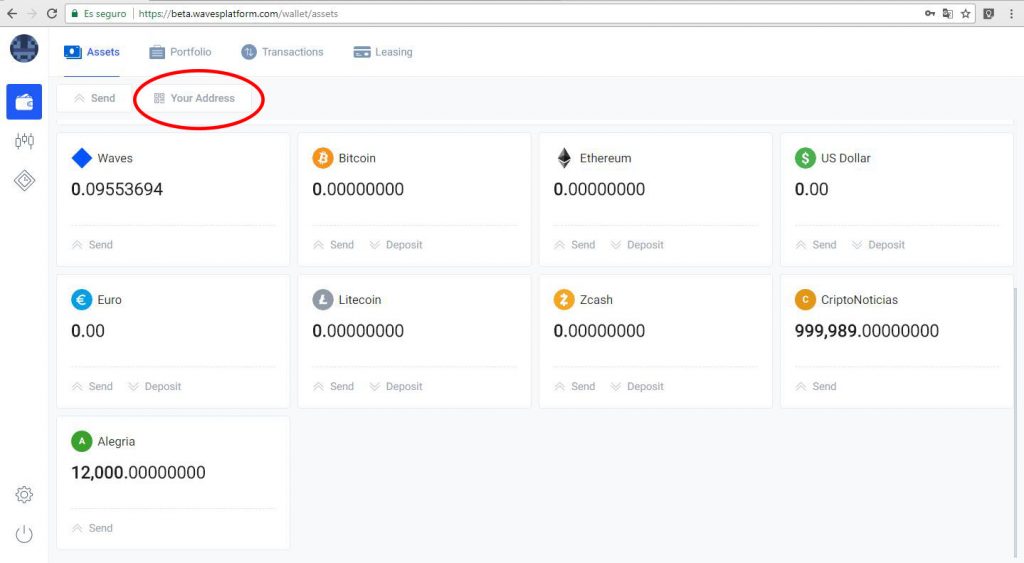The image size is (1024, 563).
Task: Click the Alegria balance 12,000.00000000
Action: point(138,473)
